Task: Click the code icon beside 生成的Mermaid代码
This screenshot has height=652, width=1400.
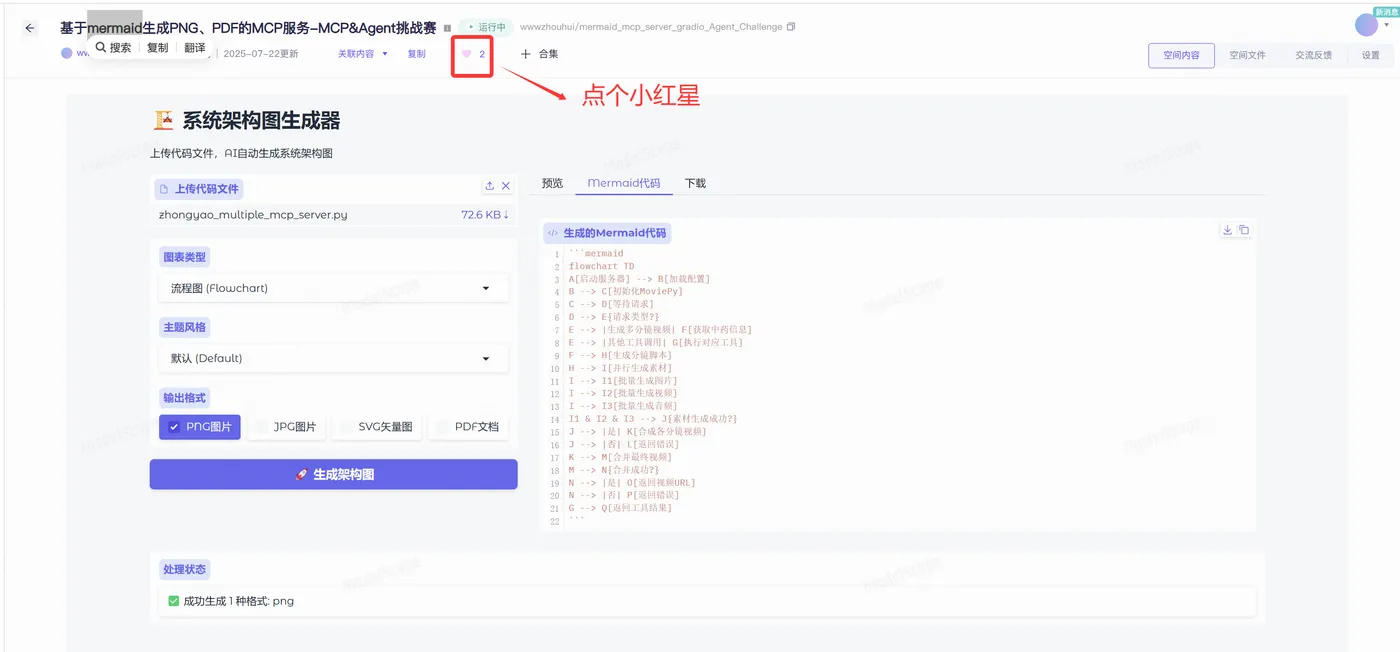Action: 553,233
